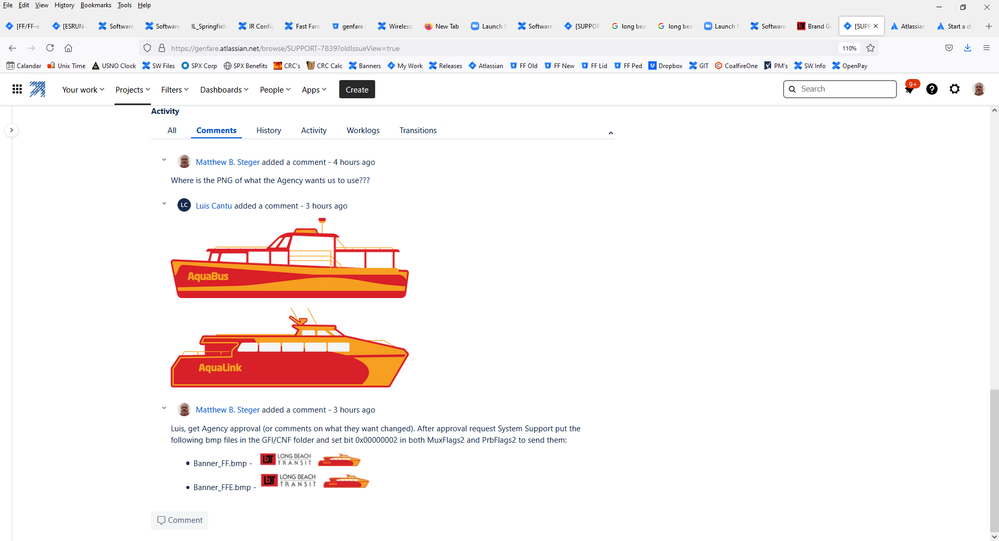Open notifications bell with 9+ badge

(x=910, y=89)
